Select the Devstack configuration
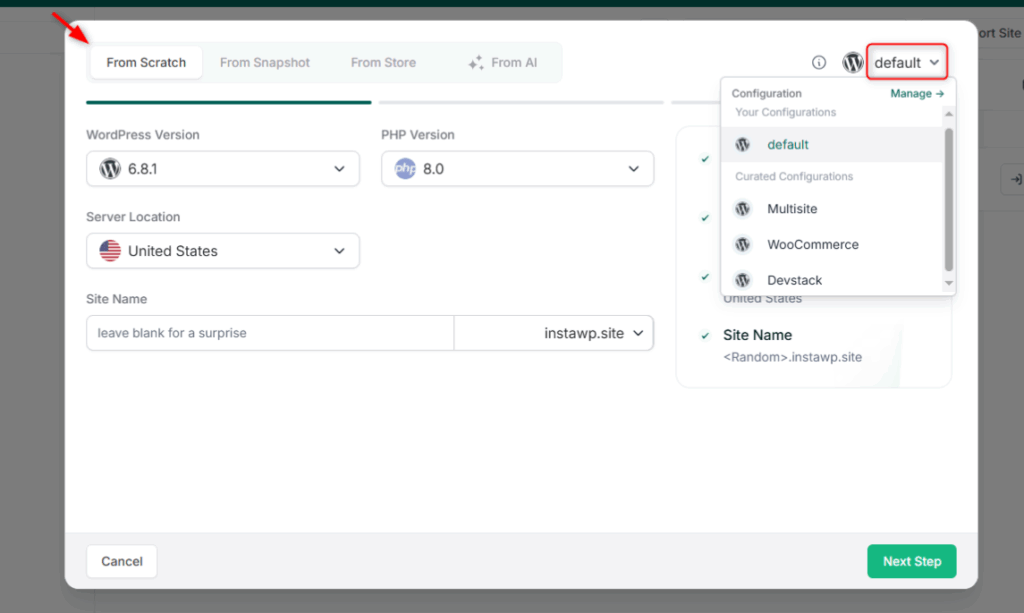 click(x=832, y=280)
